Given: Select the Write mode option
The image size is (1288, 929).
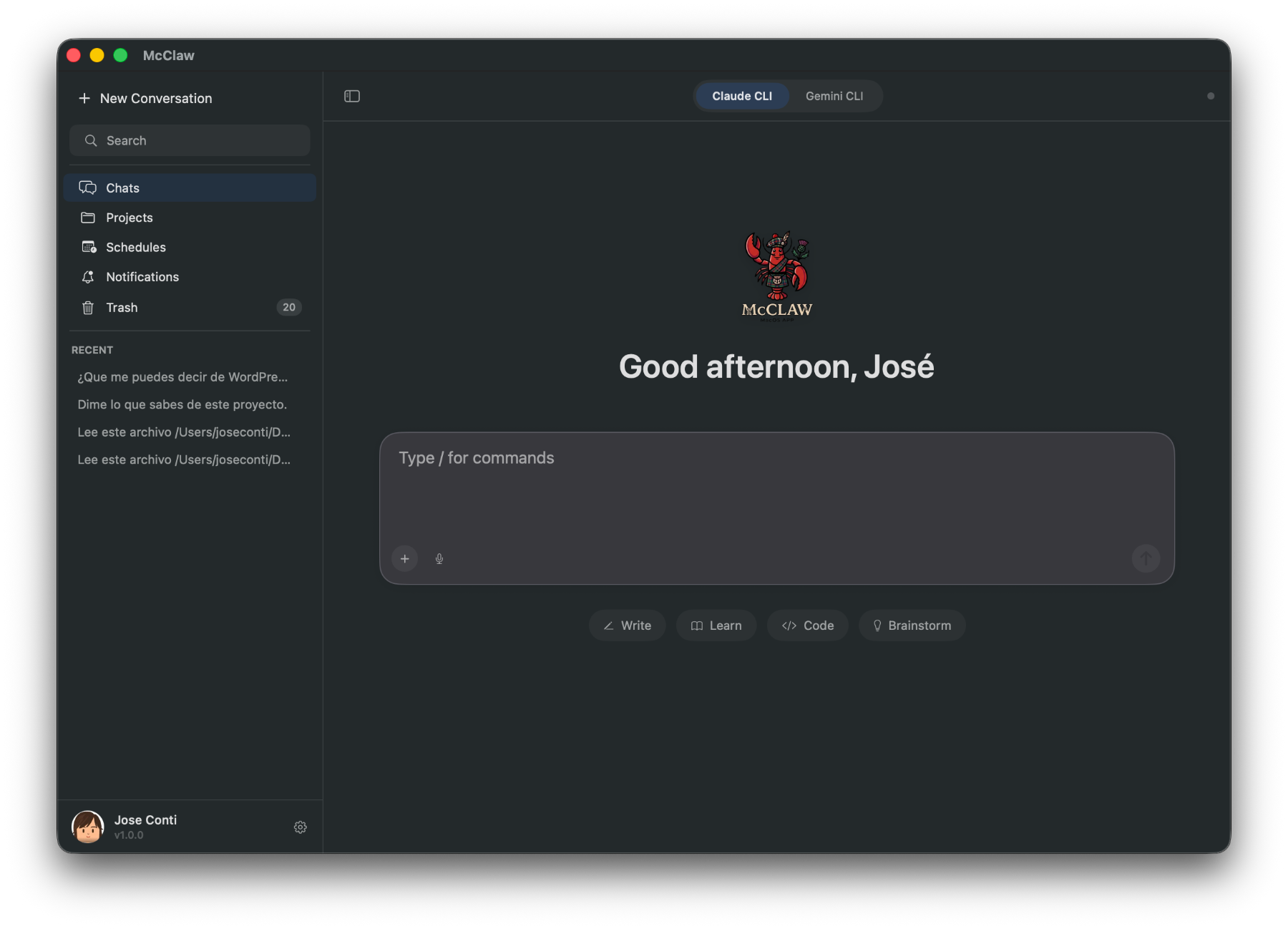Looking at the screenshot, I should coord(627,625).
